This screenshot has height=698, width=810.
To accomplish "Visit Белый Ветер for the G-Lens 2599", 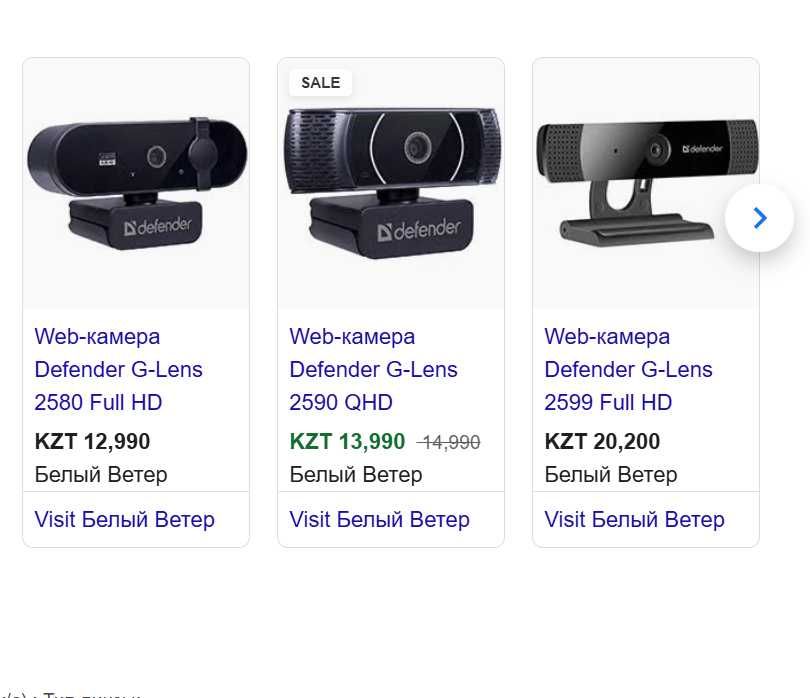I will 634,520.
